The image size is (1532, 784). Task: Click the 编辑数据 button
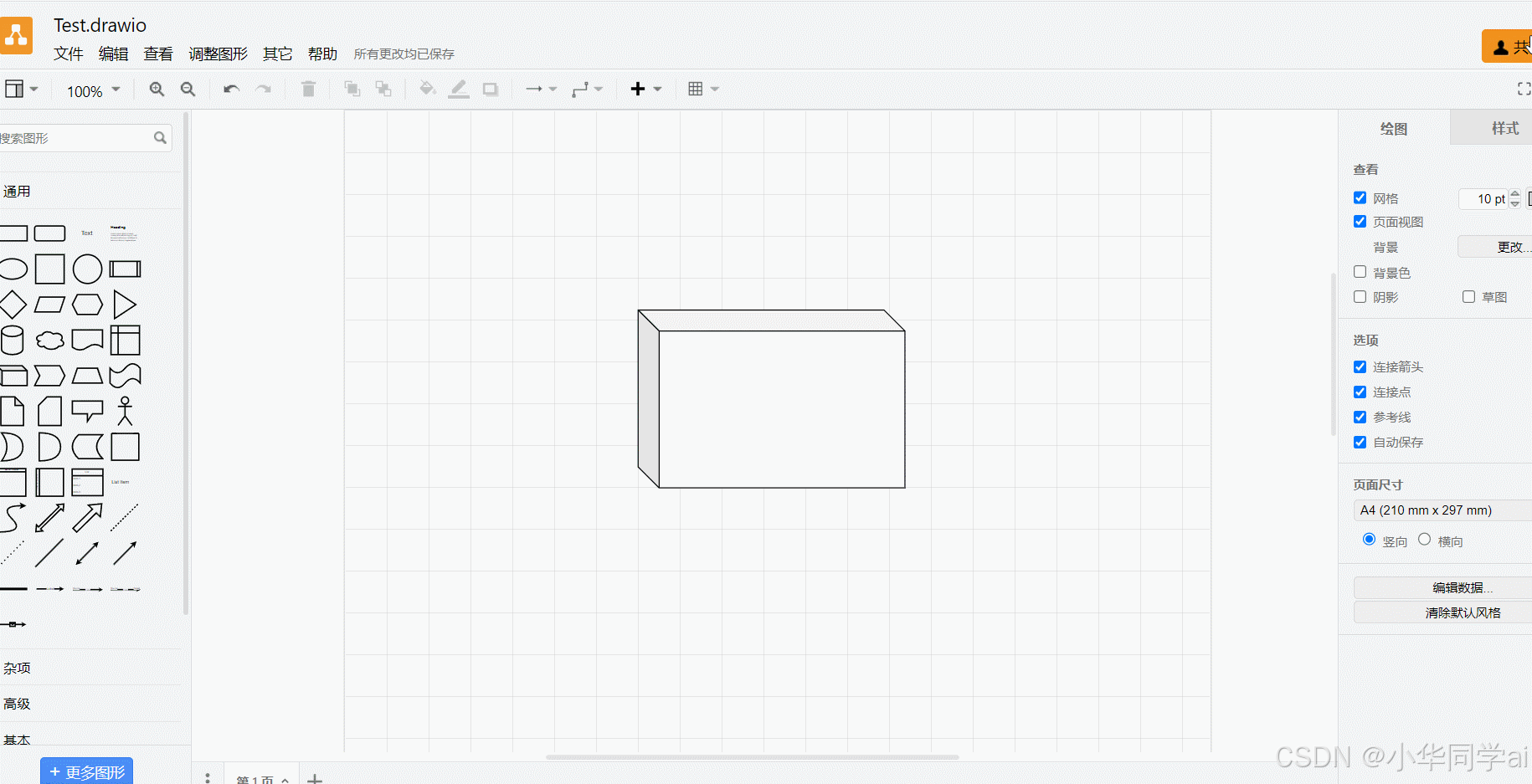[1442, 587]
